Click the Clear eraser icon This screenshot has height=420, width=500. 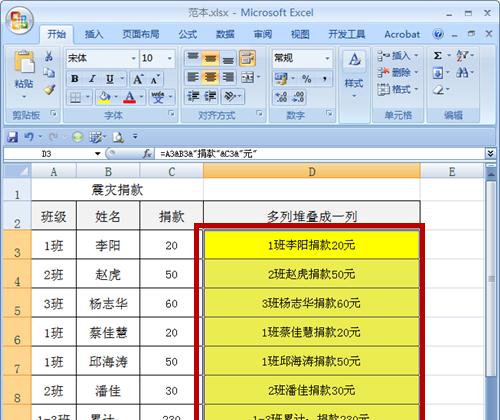click(x=438, y=90)
